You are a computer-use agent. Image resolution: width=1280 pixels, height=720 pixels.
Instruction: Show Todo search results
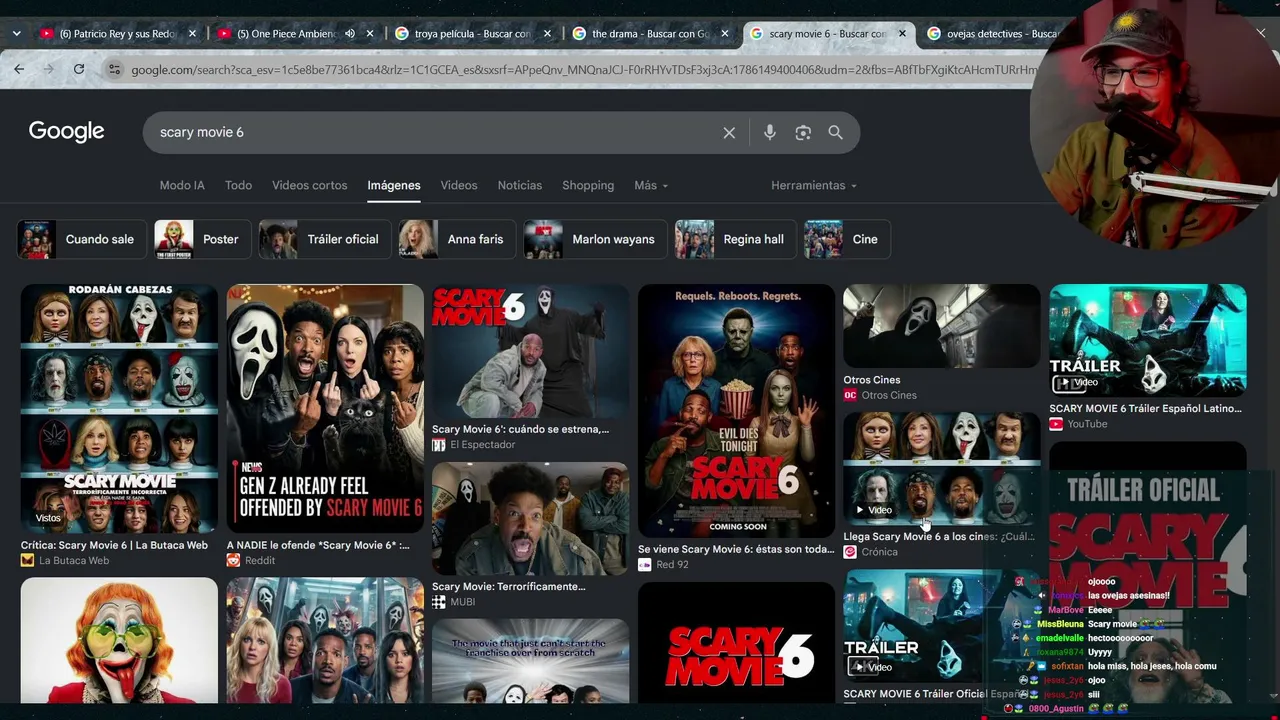tap(238, 185)
